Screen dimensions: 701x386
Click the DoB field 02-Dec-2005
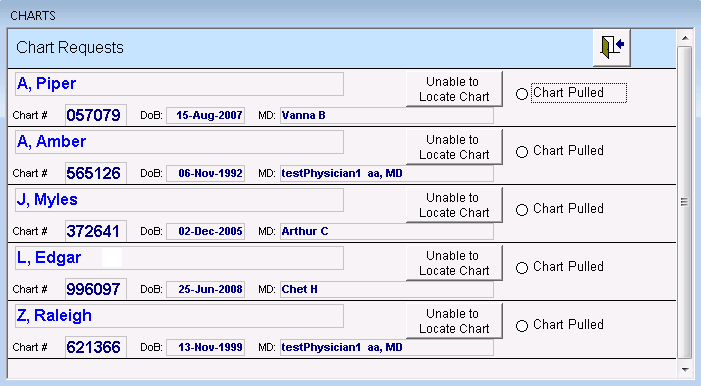click(206, 231)
